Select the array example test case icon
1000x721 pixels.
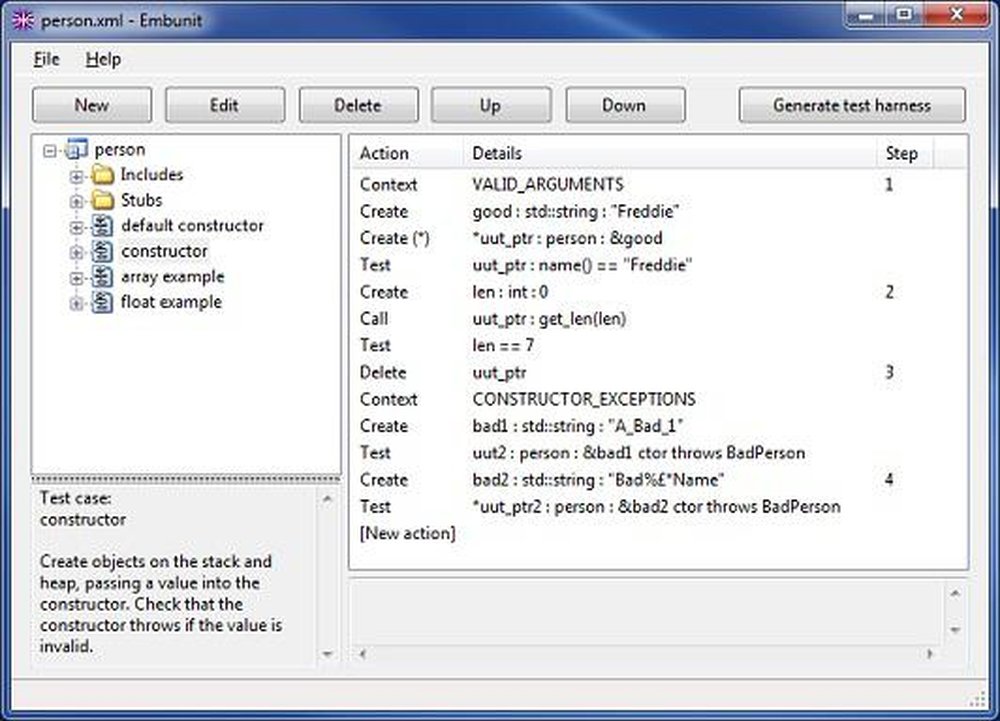coord(102,277)
